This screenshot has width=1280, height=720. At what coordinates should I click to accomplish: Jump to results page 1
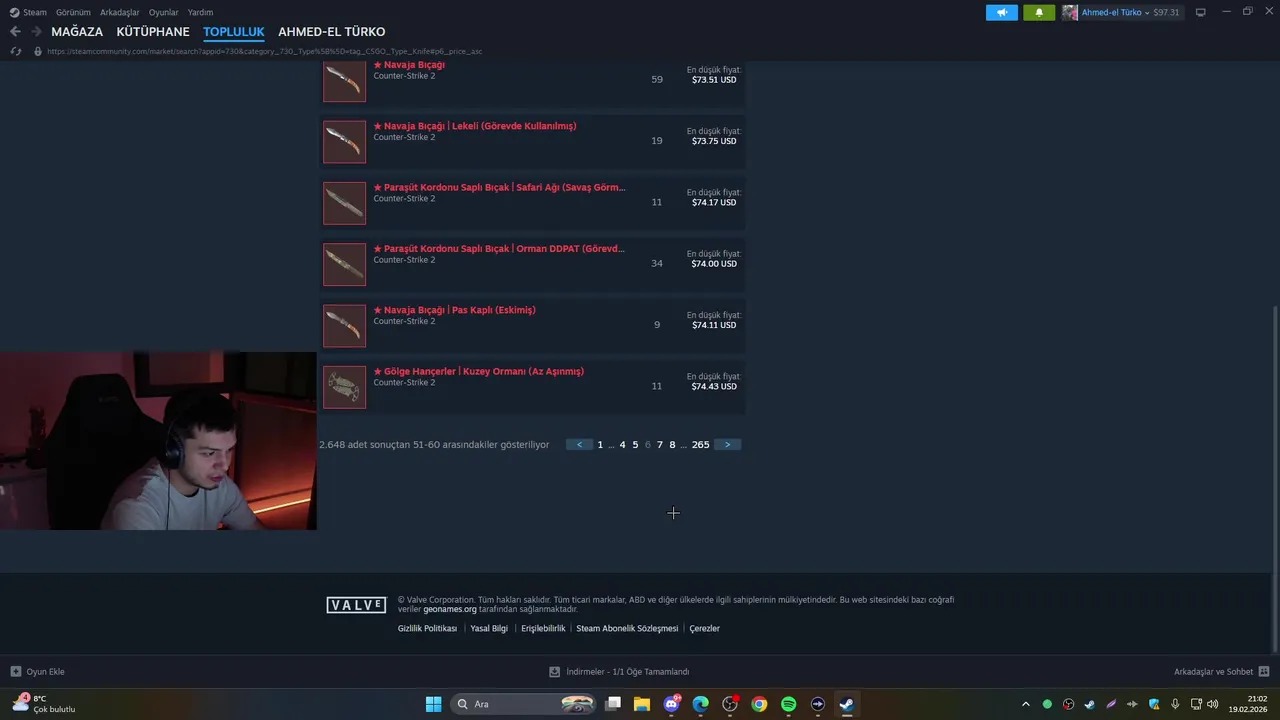click(x=600, y=445)
